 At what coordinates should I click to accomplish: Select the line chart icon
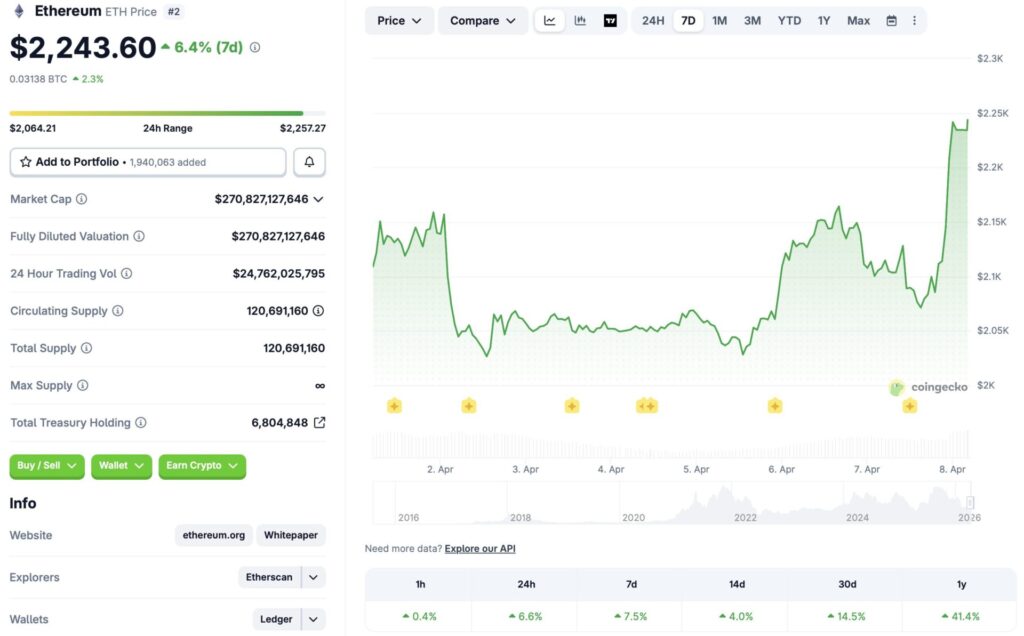tap(550, 19)
